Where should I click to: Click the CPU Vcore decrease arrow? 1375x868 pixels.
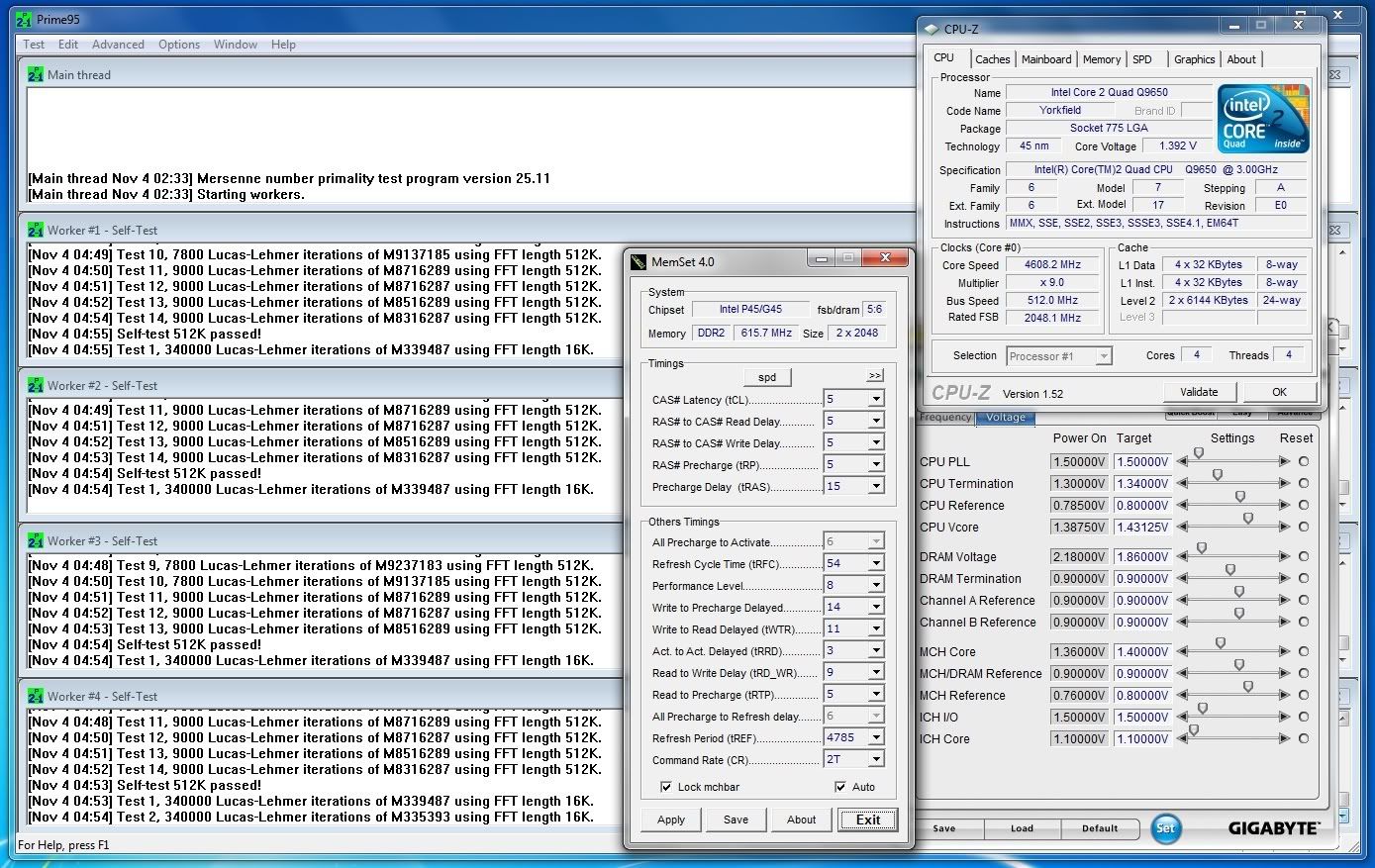click(x=1183, y=527)
